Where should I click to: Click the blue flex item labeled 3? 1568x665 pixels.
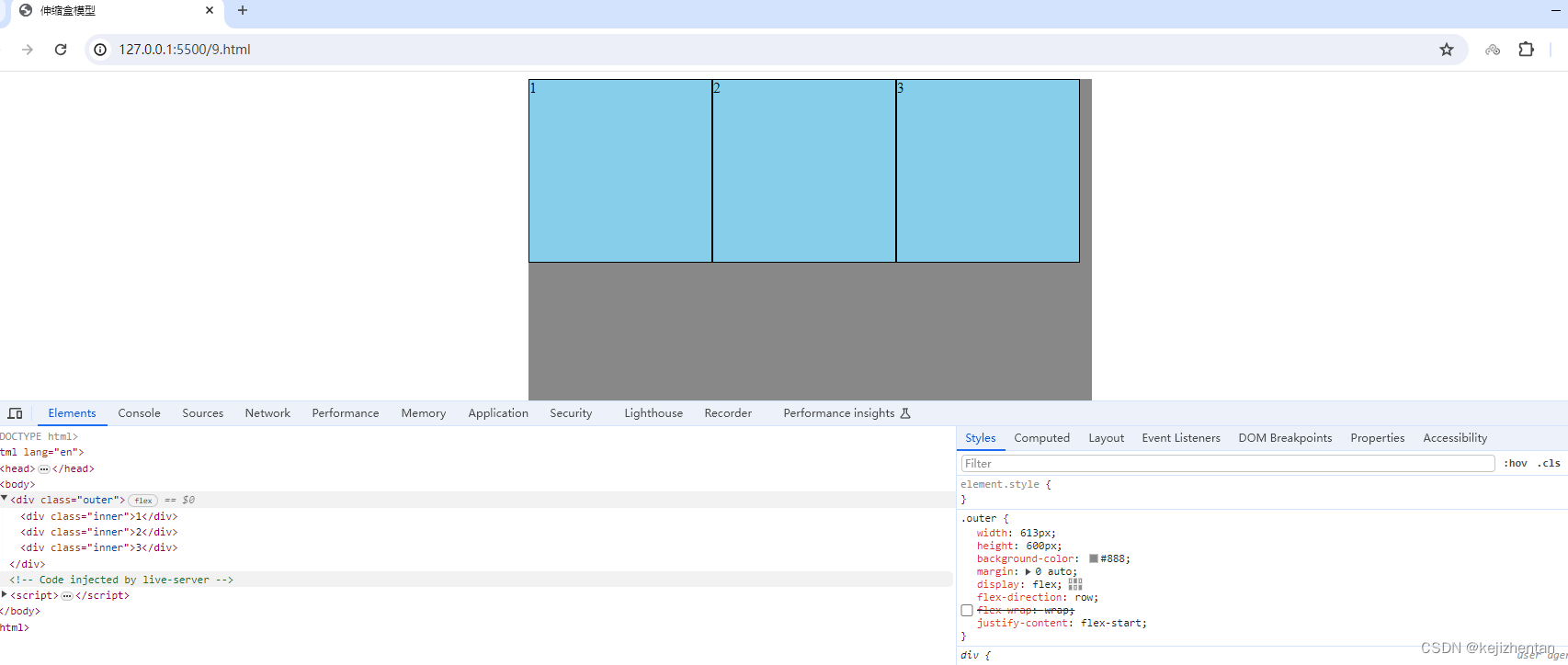pos(988,171)
